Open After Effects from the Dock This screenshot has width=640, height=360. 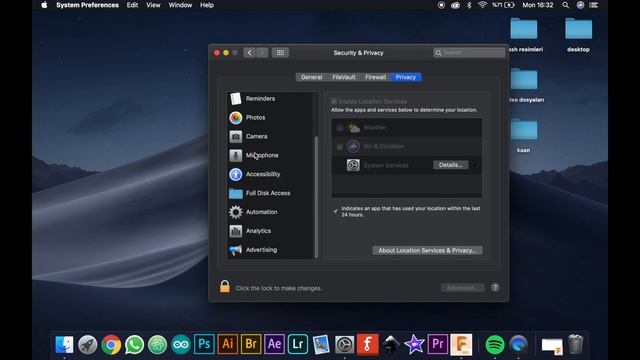coord(274,344)
